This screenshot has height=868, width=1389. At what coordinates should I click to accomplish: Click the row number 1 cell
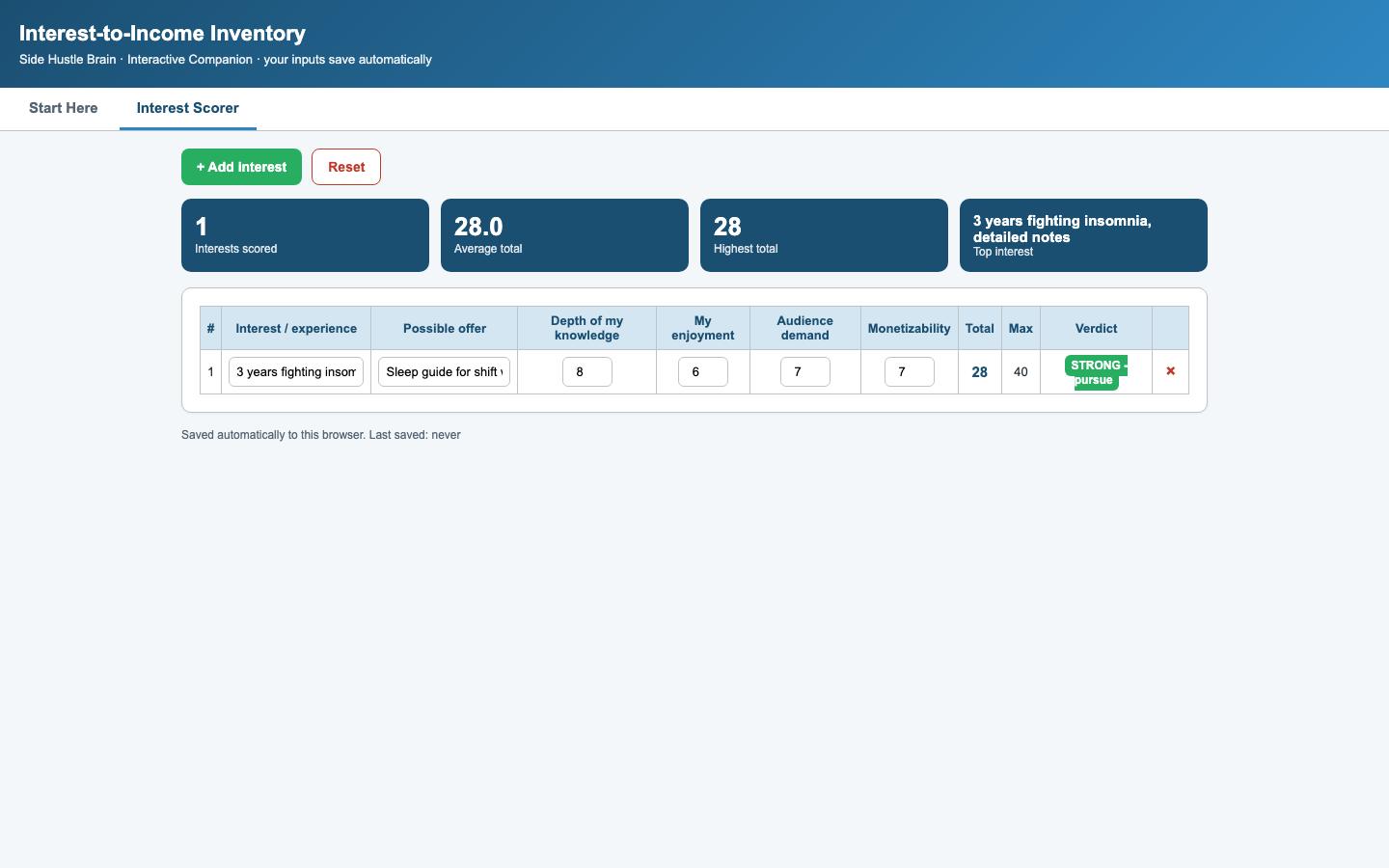click(x=210, y=371)
